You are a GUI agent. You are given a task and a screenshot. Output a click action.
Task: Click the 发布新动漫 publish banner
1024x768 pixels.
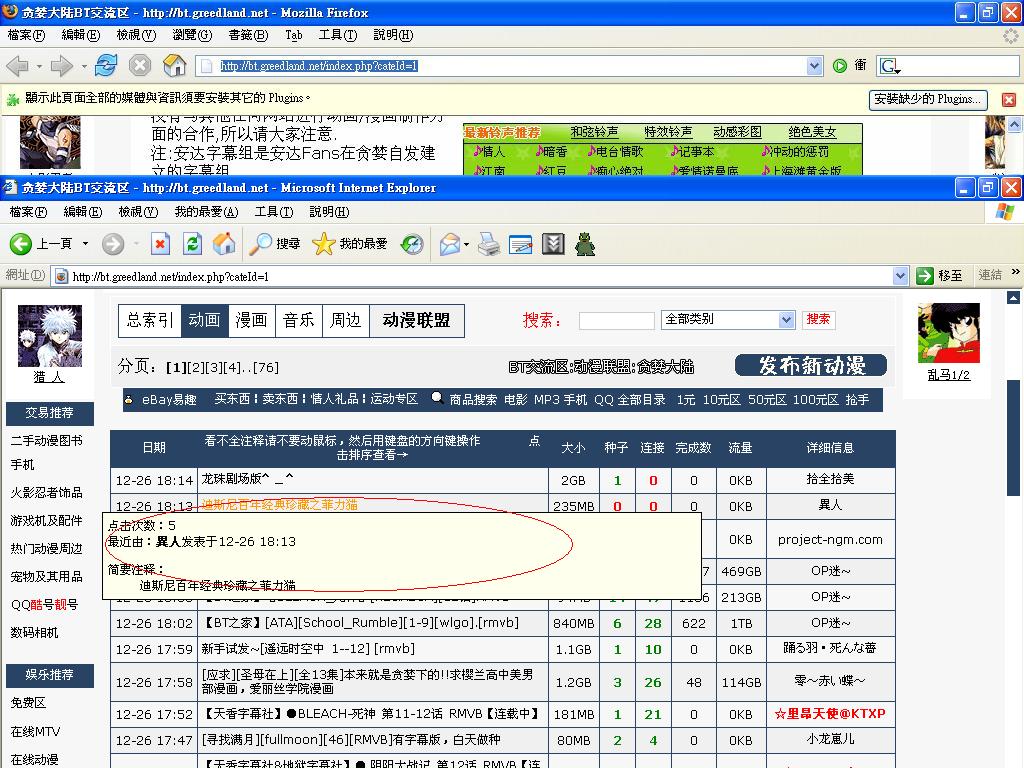(811, 366)
